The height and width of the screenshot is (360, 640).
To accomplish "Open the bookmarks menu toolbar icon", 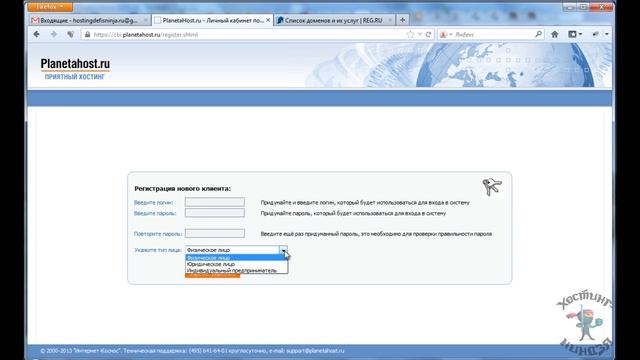I will click(x=575, y=35).
